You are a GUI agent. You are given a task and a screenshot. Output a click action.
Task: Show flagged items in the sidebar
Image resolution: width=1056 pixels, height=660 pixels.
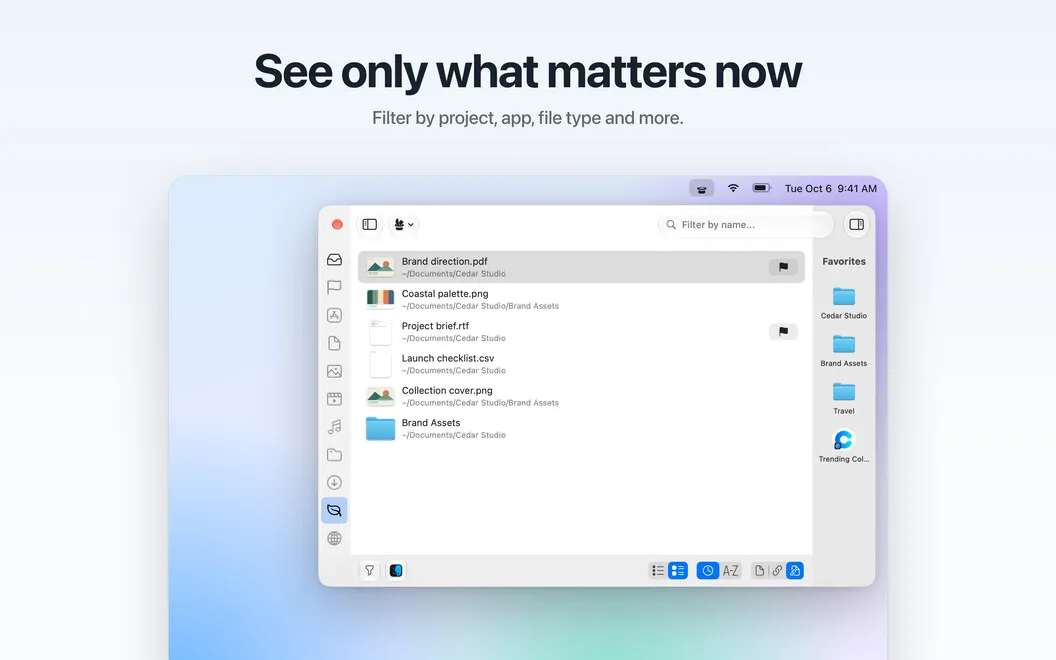point(334,288)
